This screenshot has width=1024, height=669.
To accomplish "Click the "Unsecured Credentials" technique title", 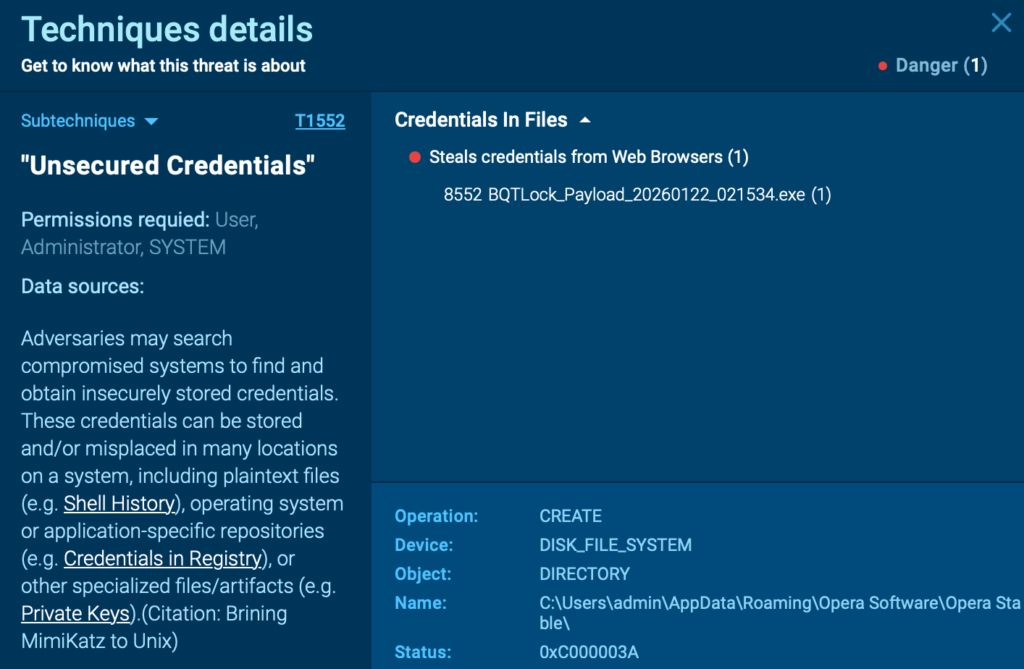I will (x=168, y=165).
